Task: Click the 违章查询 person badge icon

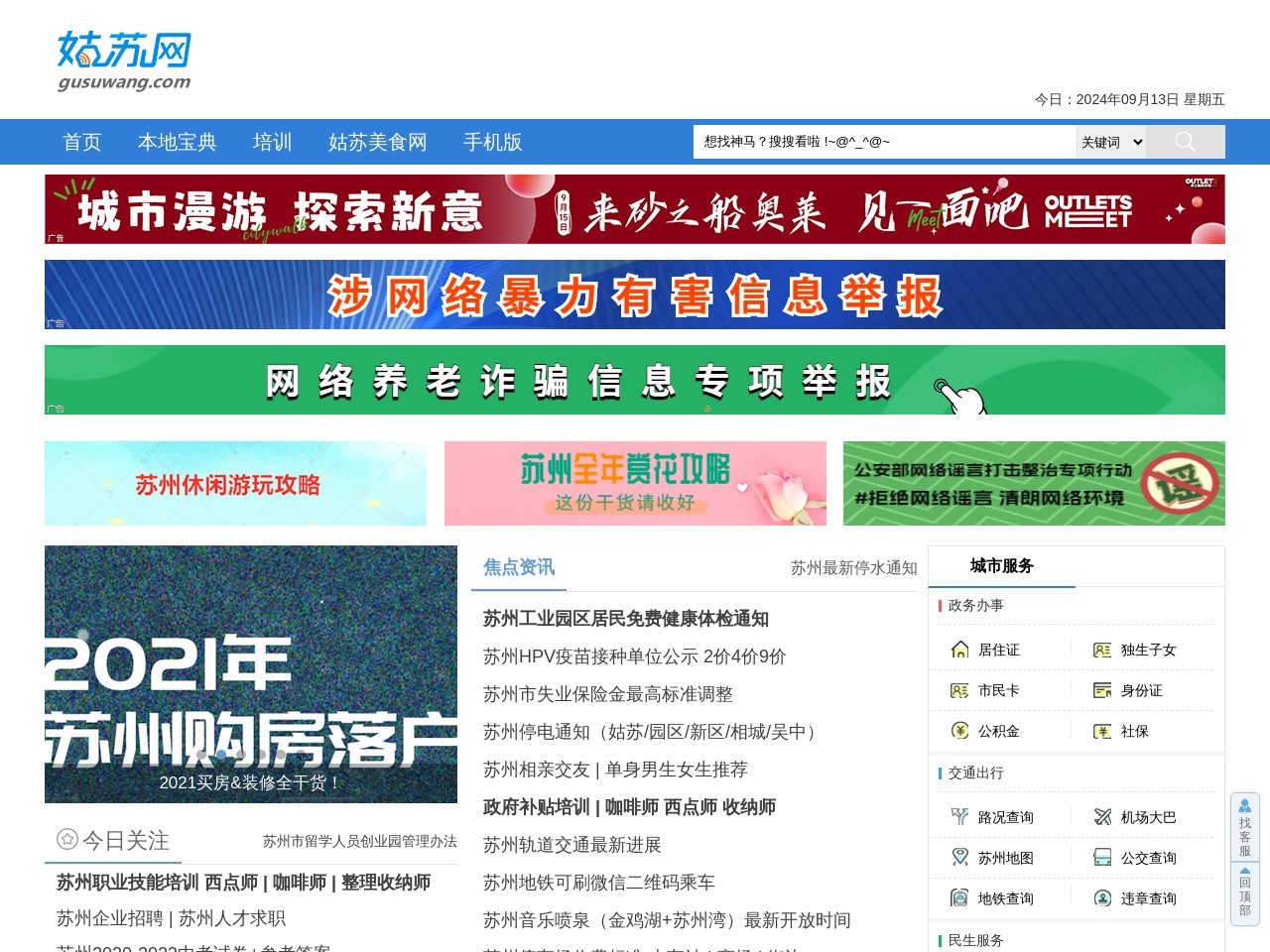Action: pyautogui.click(x=1102, y=898)
